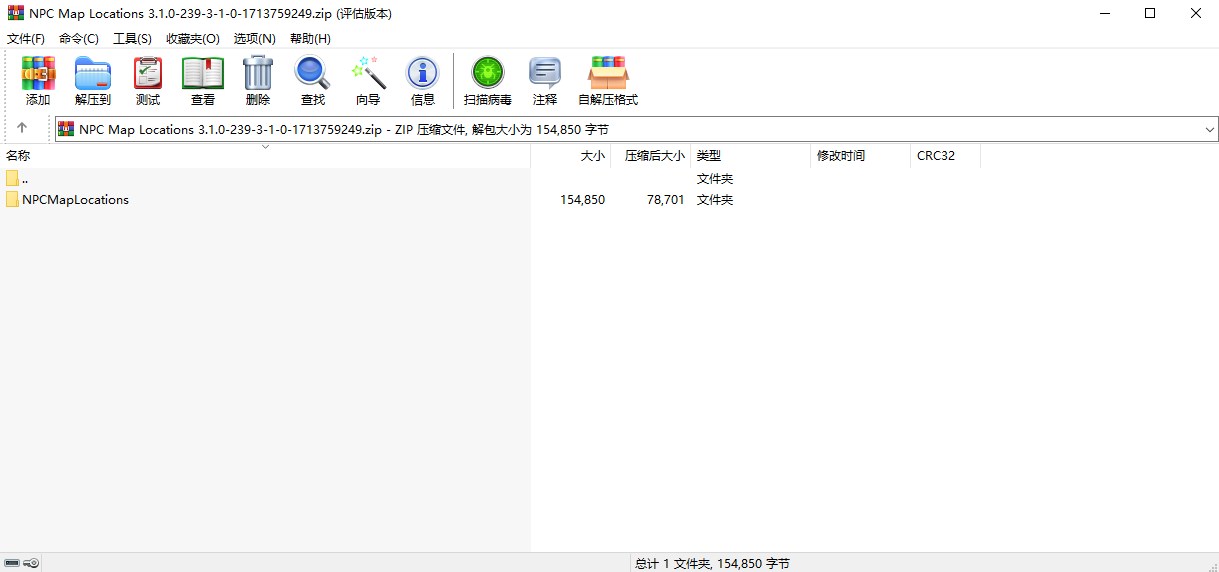
Task: Open the 帮助(H) menu
Action: (310, 38)
